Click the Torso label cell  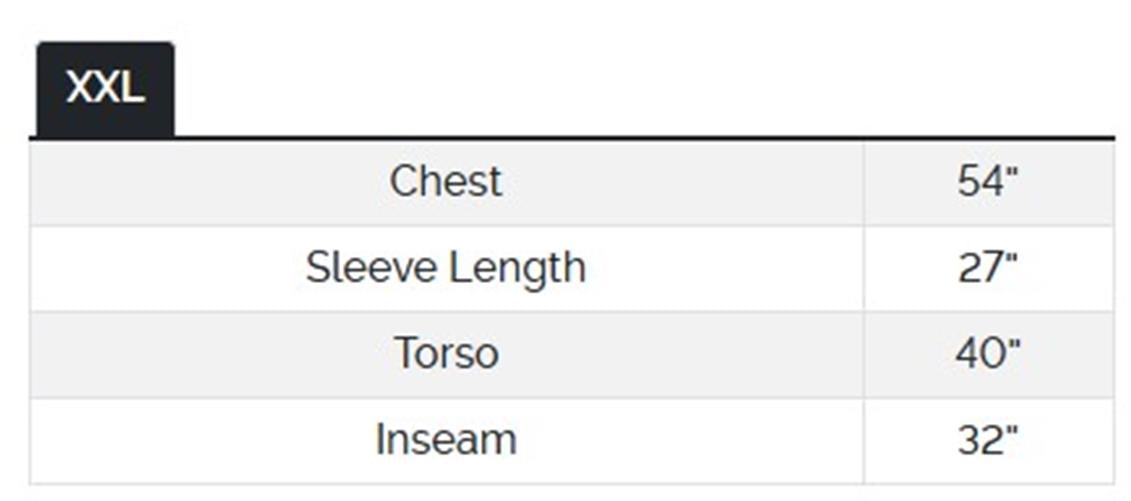point(446,354)
